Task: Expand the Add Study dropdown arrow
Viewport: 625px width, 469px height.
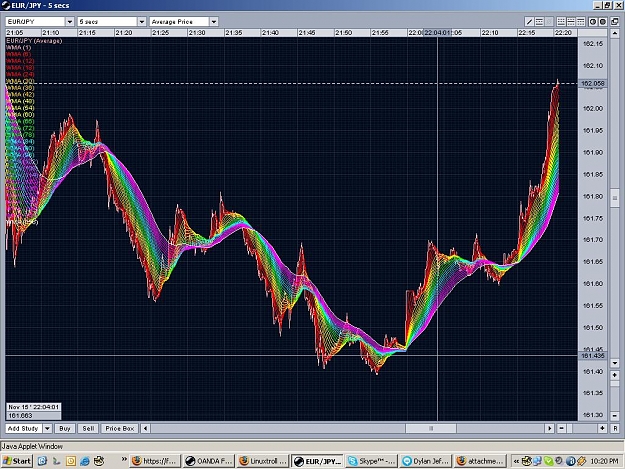Action: point(47,428)
